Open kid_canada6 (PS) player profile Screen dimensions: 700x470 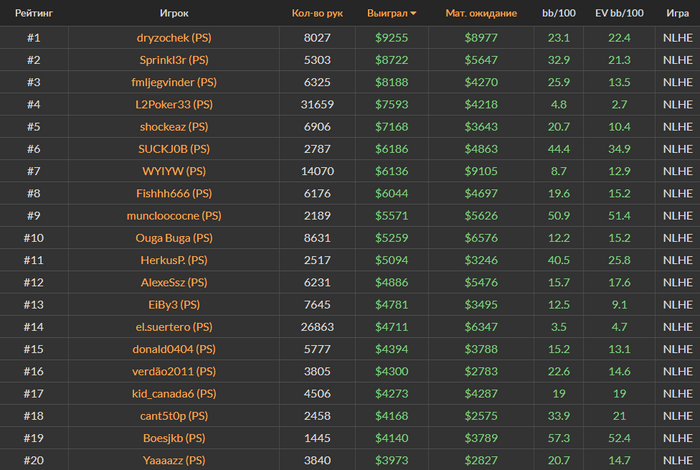[x=174, y=394]
